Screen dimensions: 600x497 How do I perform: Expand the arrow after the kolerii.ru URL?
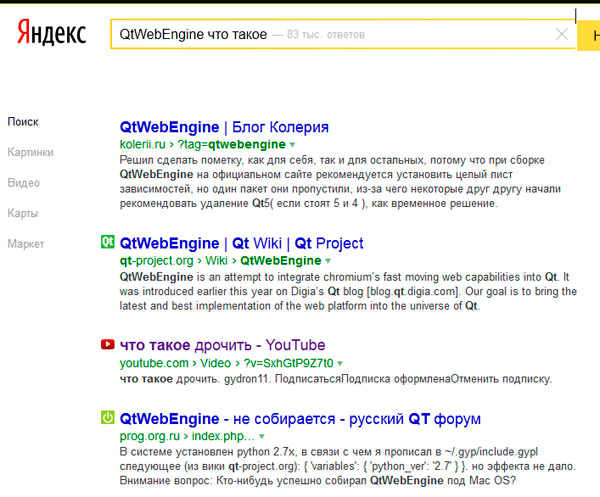[292, 145]
